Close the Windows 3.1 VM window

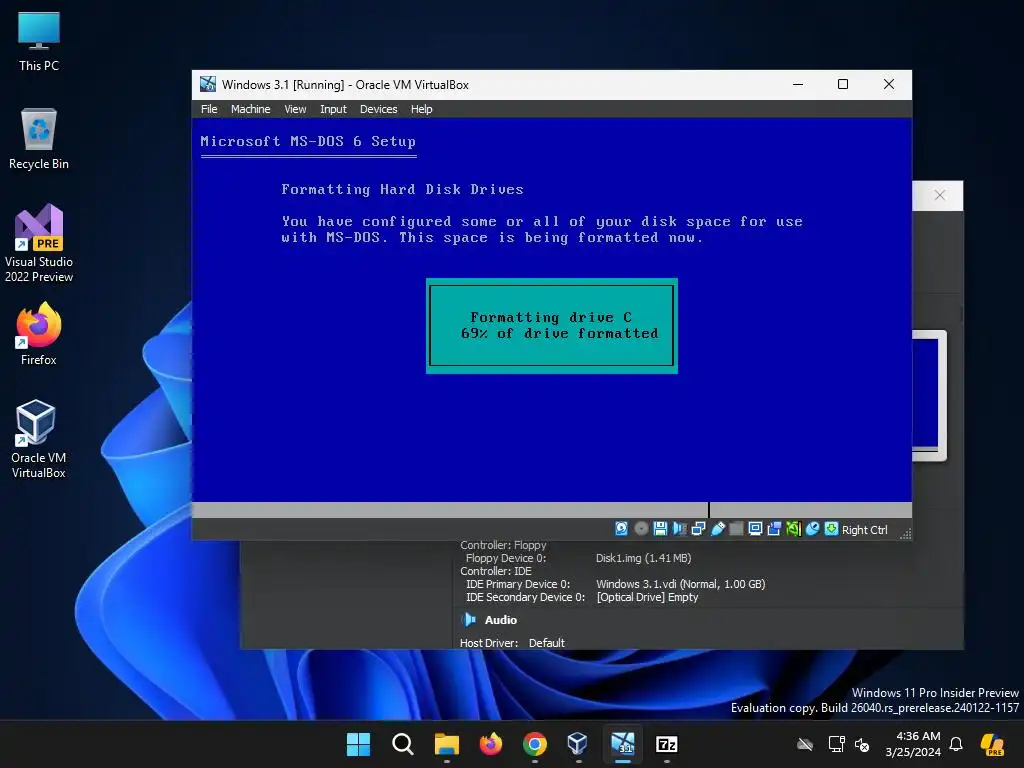[889, 84]
